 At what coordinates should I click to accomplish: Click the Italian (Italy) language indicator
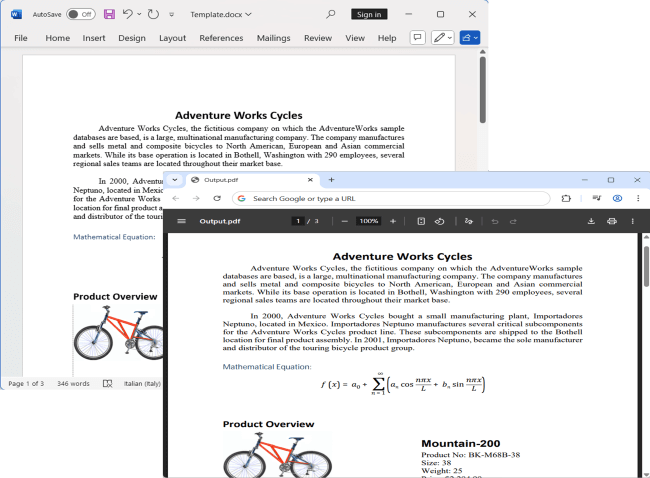(x=142, y=384)
